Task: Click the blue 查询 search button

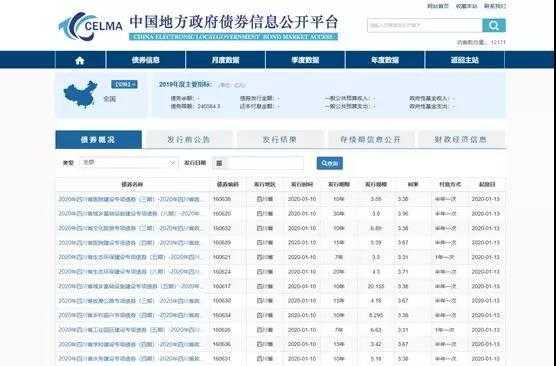Action: click(330, 163)
